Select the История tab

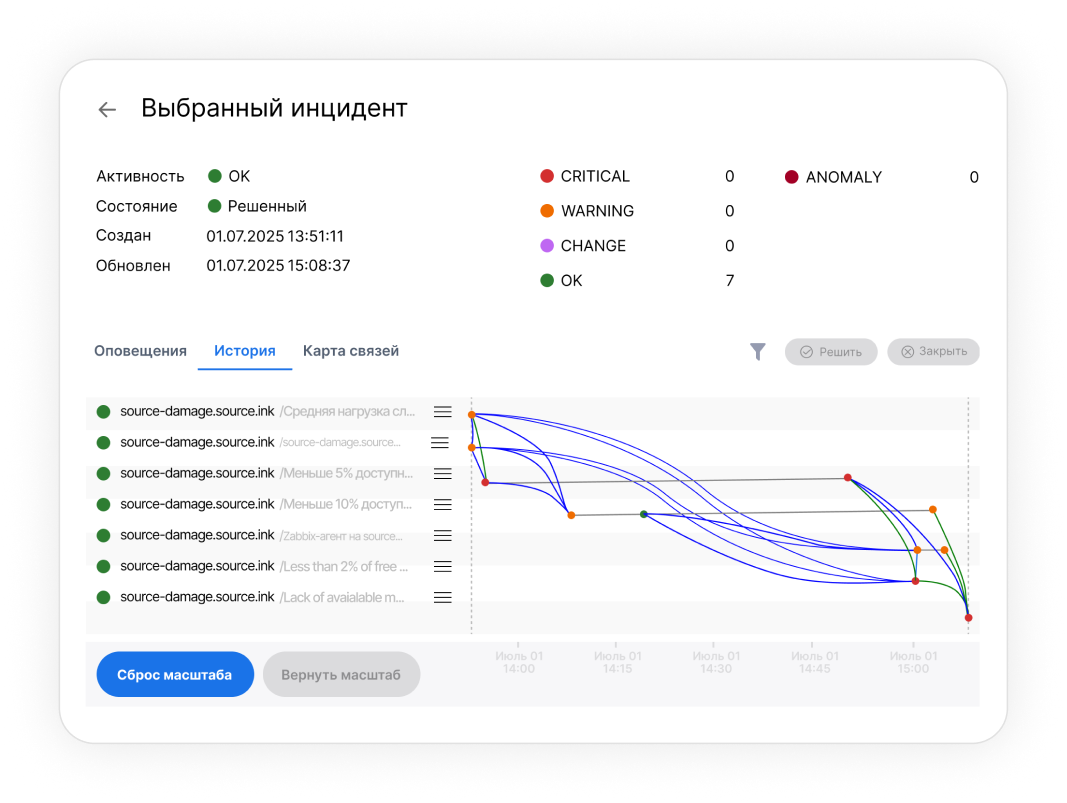pos(245,351)
